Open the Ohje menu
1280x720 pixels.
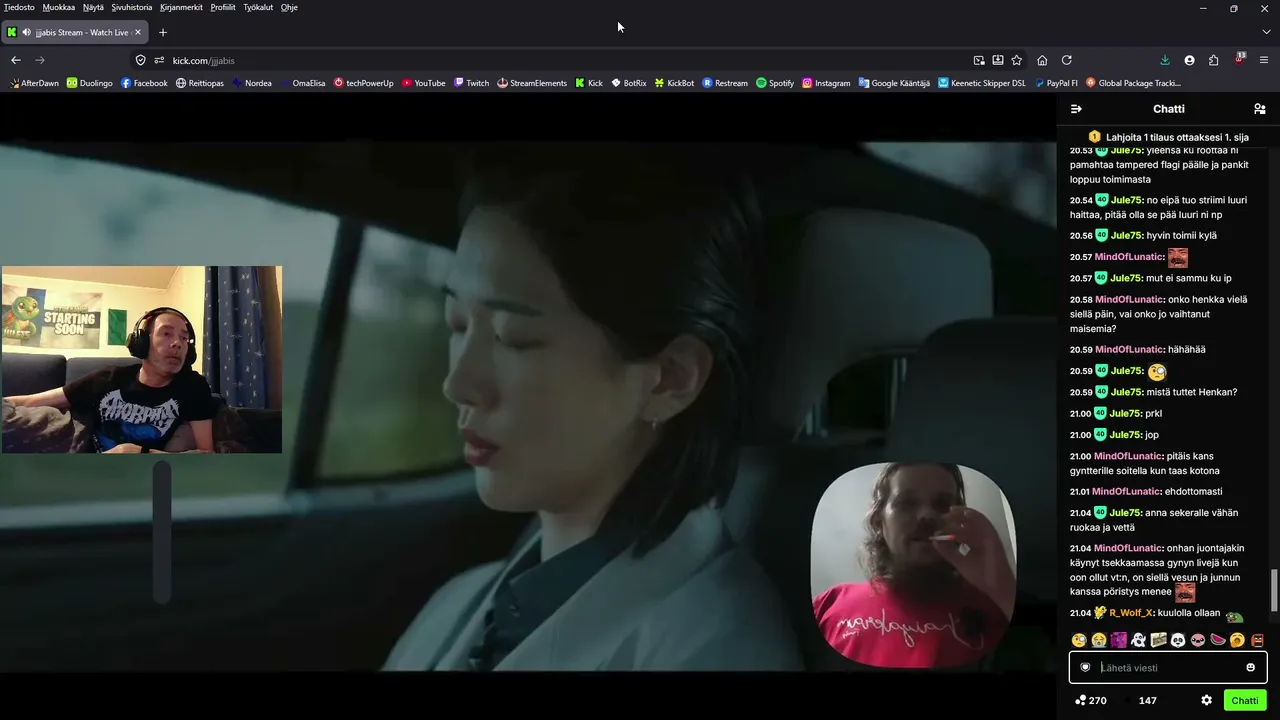(x=289, y=7)
